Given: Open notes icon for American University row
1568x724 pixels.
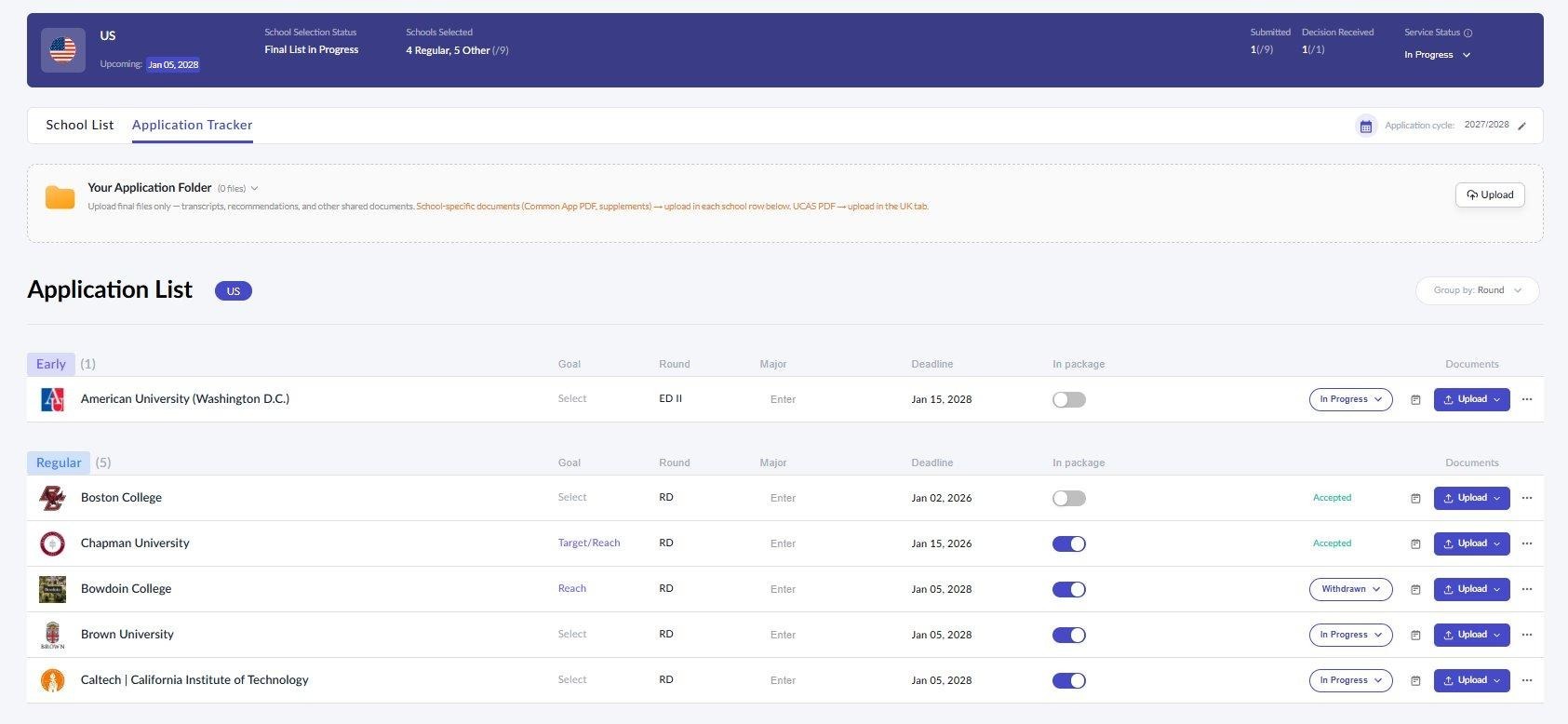Looking at the screenshot, I should tap(1415, 399).
